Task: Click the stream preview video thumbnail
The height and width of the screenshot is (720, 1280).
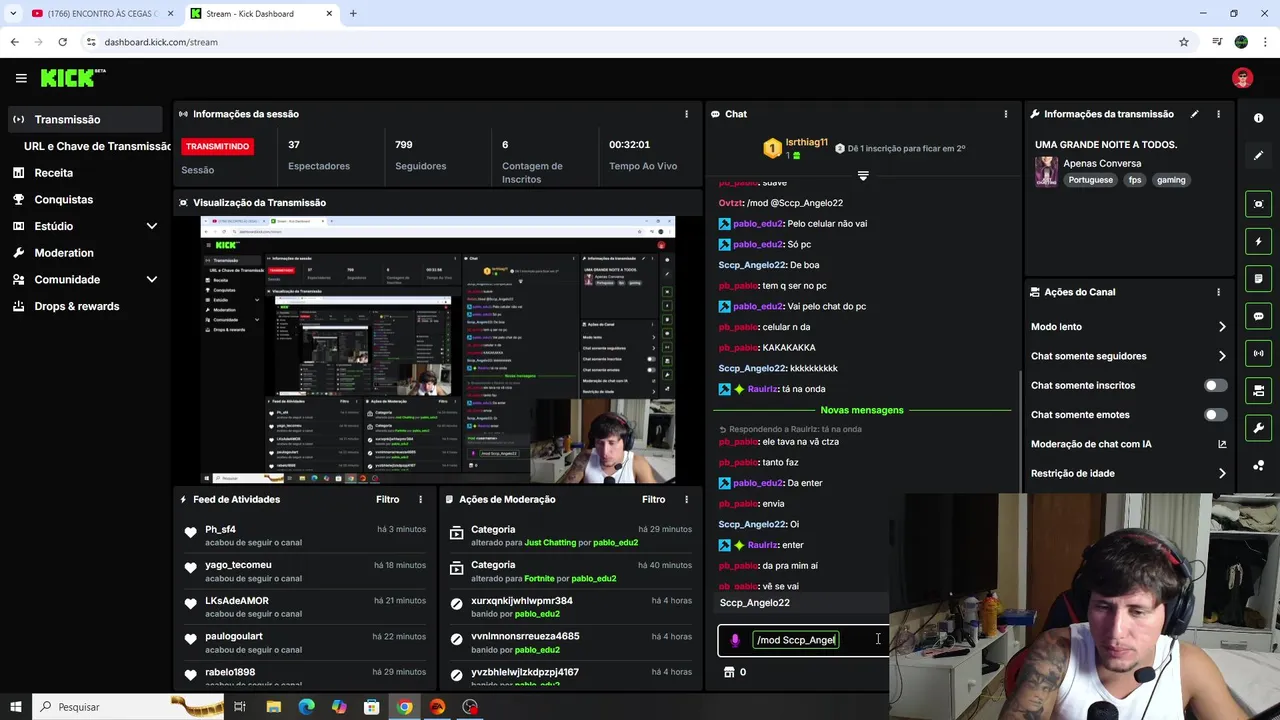Action: [x=438, y=350]
